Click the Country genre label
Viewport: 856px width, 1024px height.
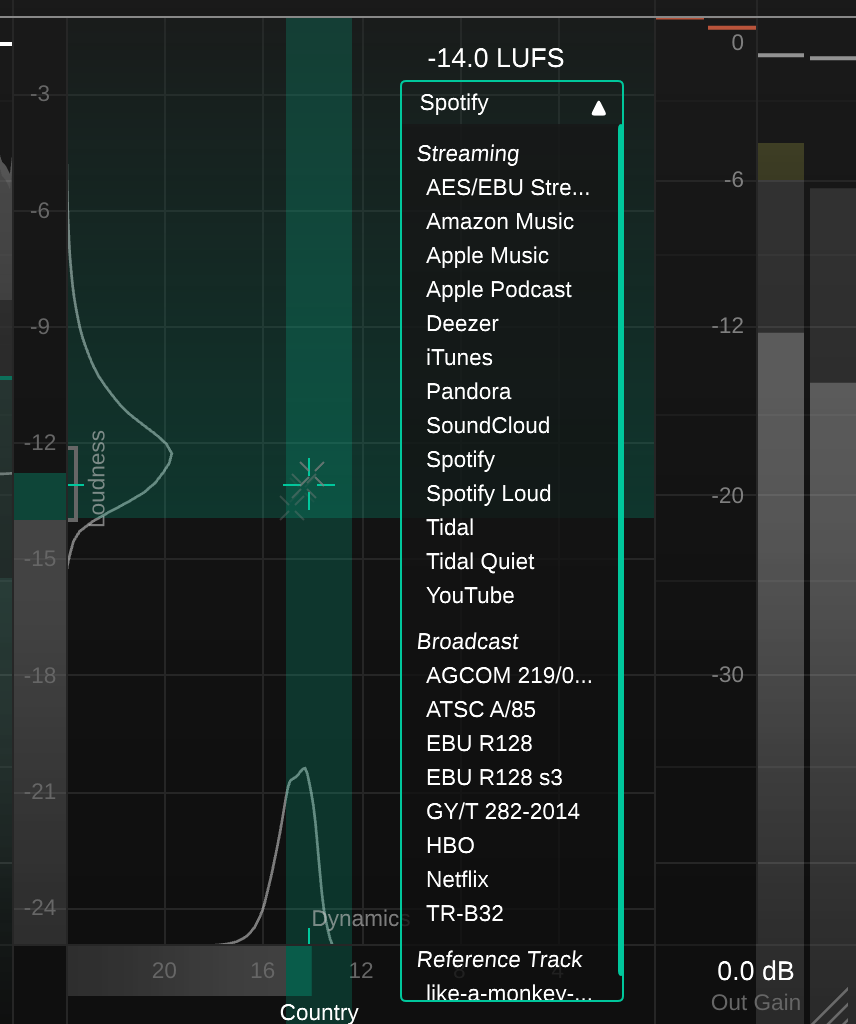coord(319,1012)
